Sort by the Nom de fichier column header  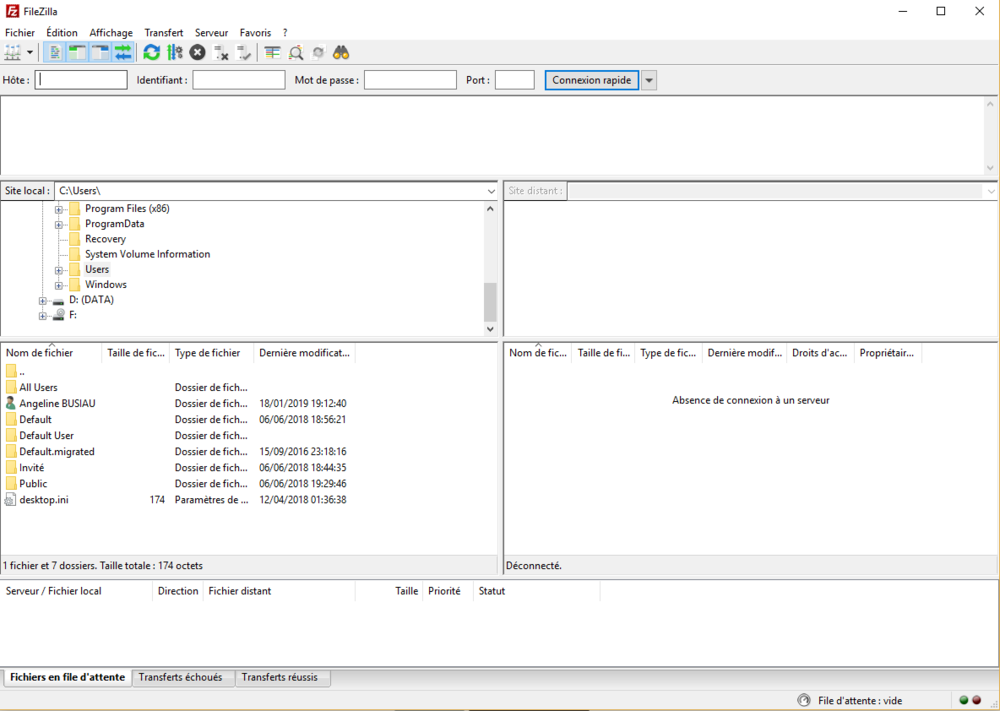[40, 353]
